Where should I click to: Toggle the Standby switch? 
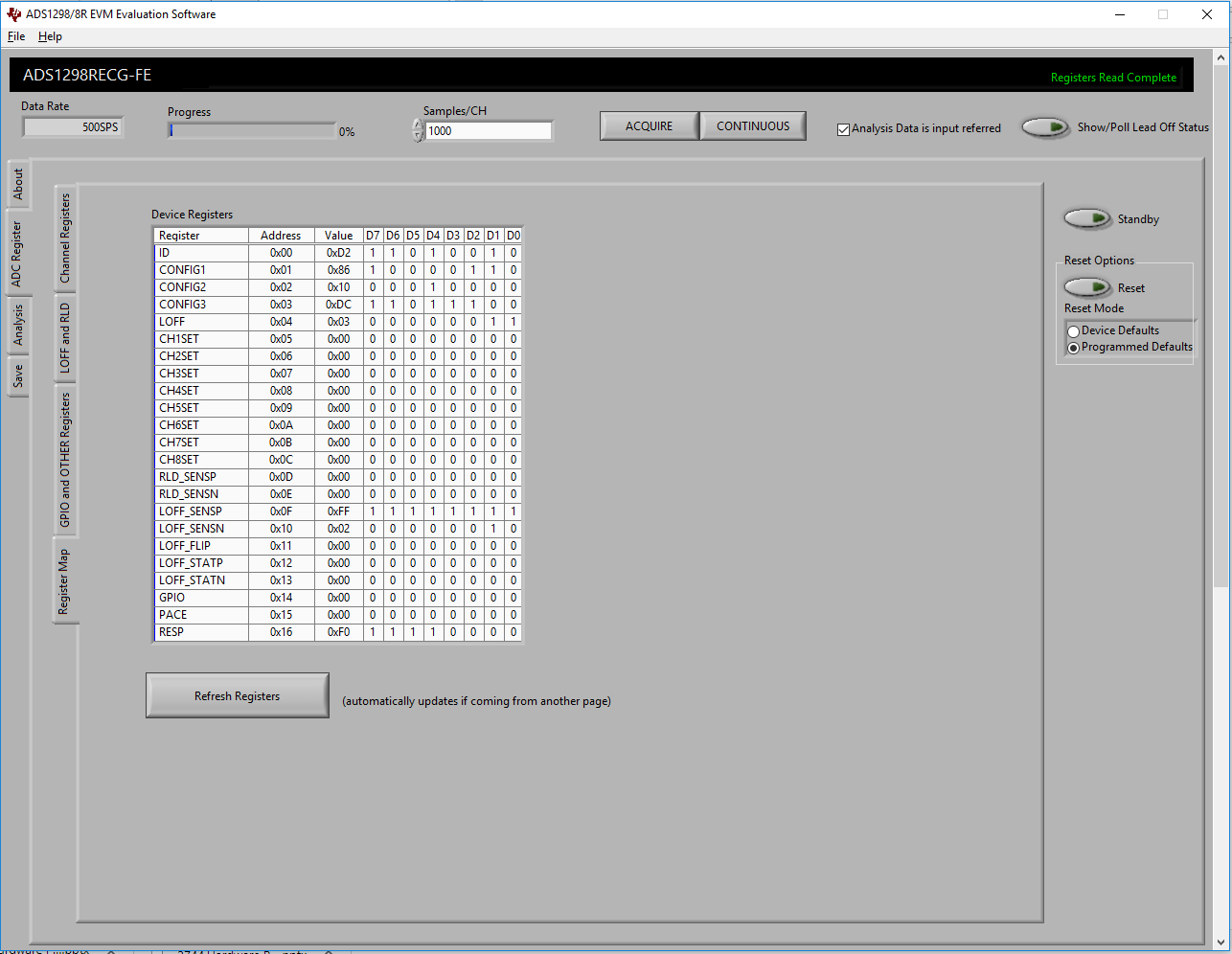pyautogui.click(x=1087, y=219)
